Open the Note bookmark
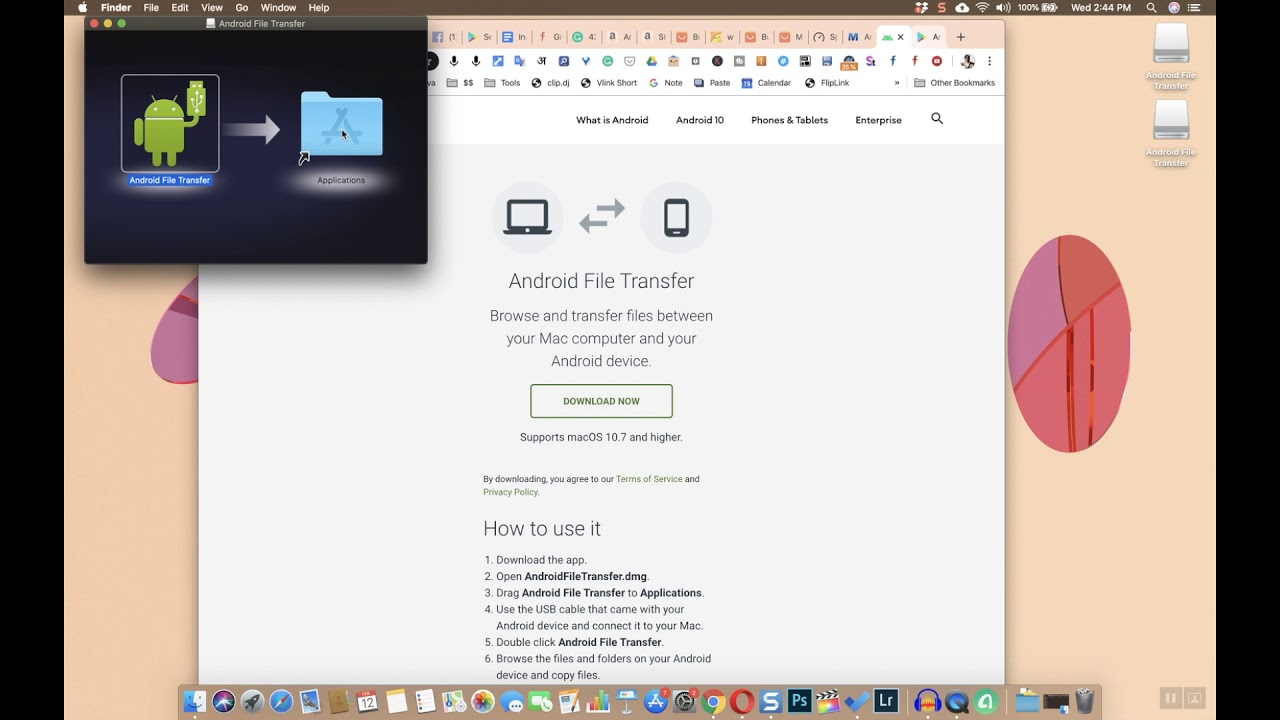 (666, 83)
